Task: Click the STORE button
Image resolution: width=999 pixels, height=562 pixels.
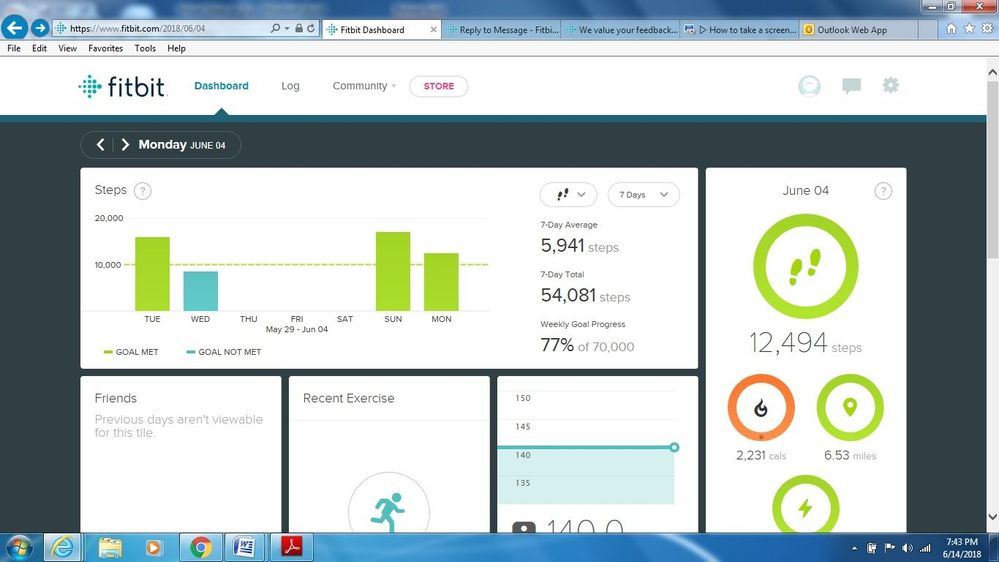Action: pos(438,86)
